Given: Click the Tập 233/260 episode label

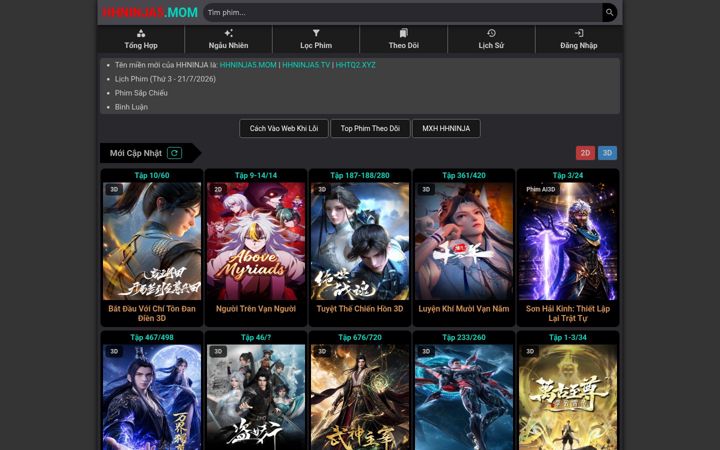Looking at the screenshot, I should click(x=464, y=338).
